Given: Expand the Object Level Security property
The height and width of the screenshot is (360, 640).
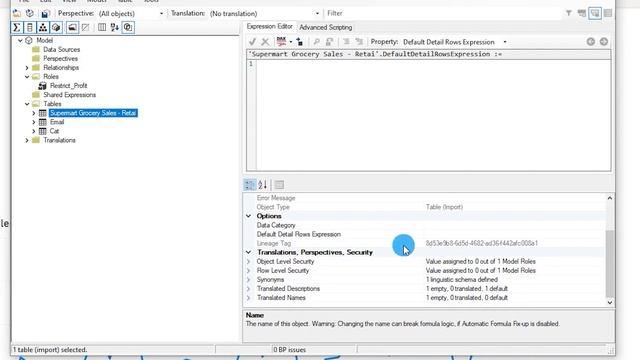Looking at the screenshot, I should point(249,262).
